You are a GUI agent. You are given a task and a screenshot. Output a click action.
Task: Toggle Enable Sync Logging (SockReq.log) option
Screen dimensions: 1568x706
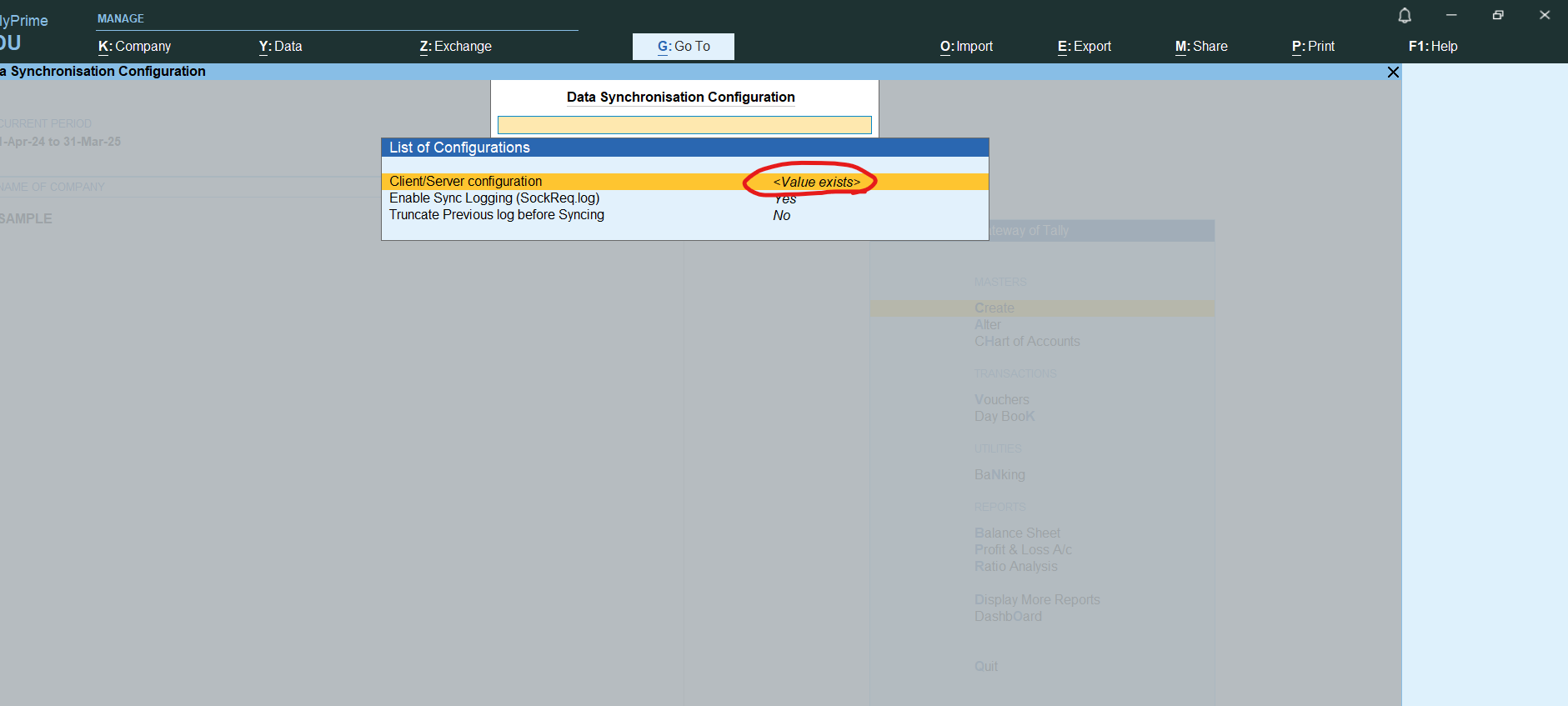point(494,198)
